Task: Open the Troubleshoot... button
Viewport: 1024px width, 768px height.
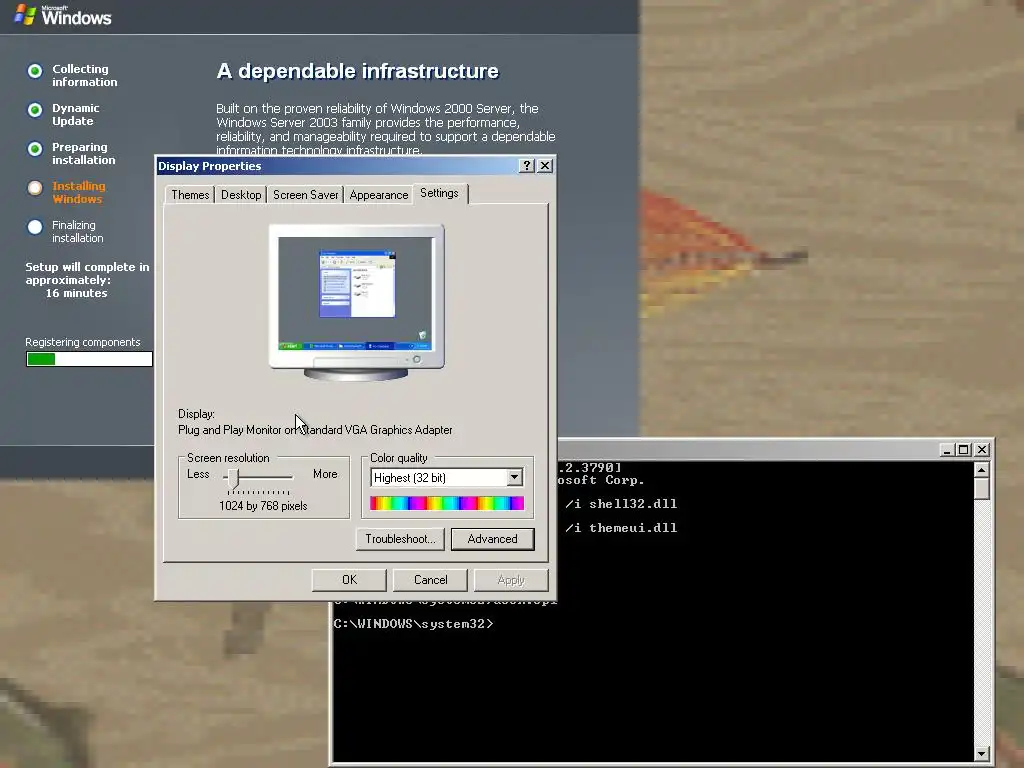Action: (400, 539)
